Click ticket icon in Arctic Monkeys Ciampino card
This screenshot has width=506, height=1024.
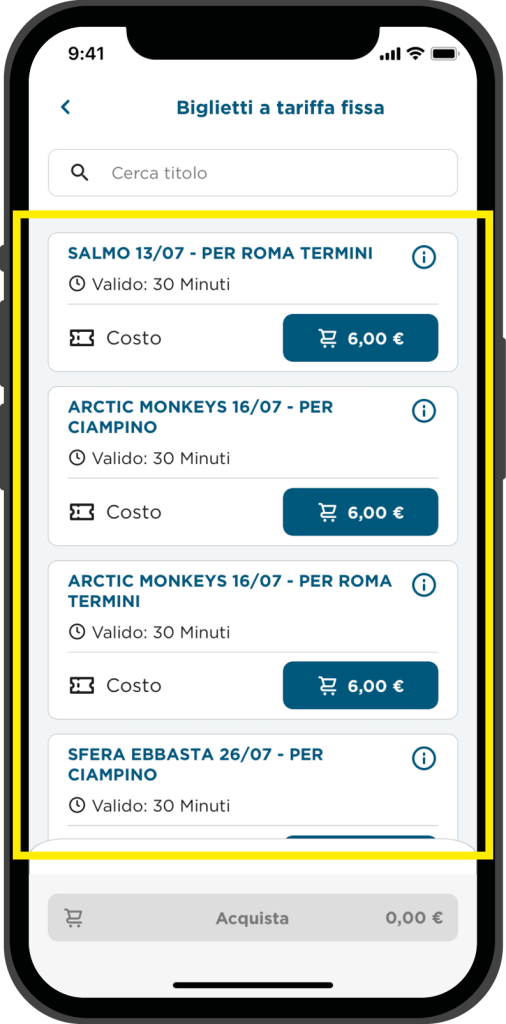pyautogui.click(x=82, y=512)
